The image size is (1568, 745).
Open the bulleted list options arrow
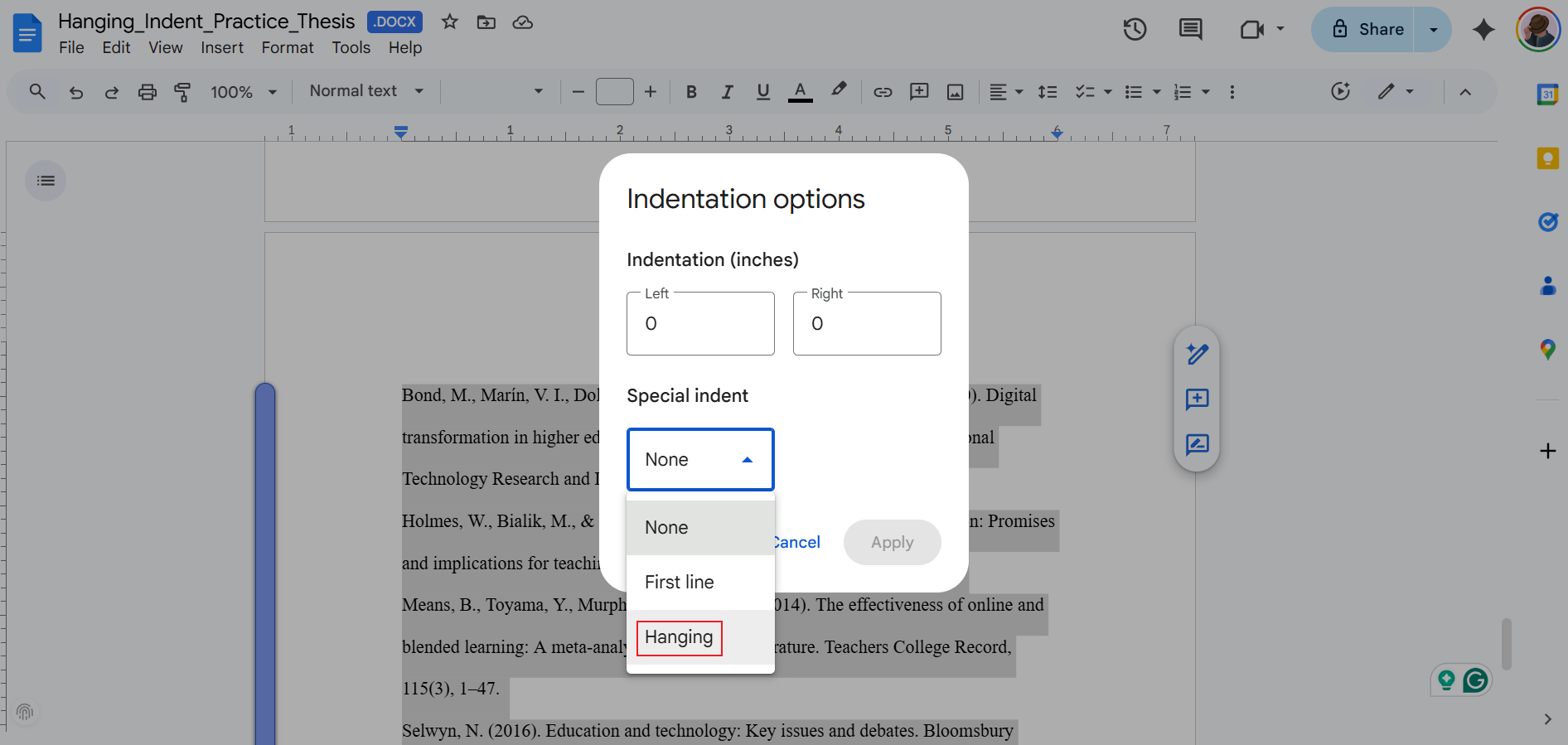pyautogui.click(x=1157, y=92)
